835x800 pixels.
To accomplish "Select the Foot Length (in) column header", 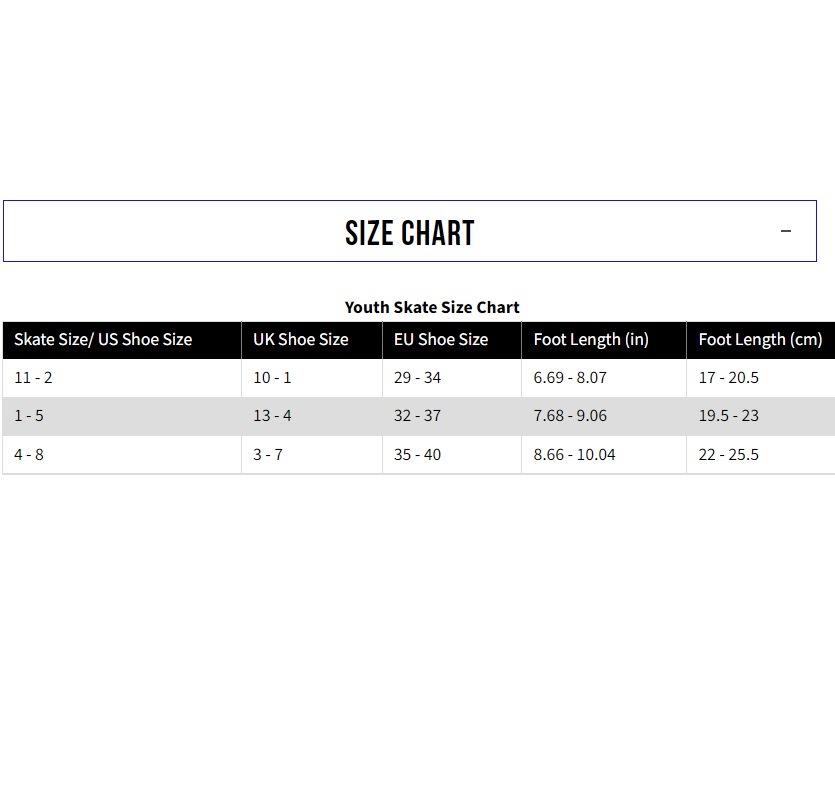I will [591, 339].
